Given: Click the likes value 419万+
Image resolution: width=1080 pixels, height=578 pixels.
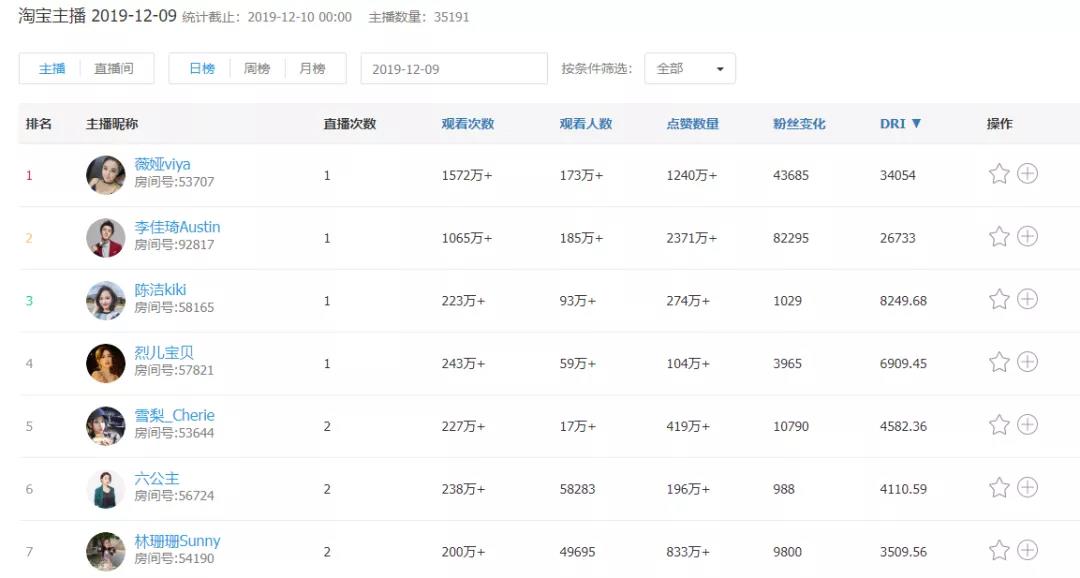Looking at the screenshot, I should pyautogui.click(x=687, y=426).
